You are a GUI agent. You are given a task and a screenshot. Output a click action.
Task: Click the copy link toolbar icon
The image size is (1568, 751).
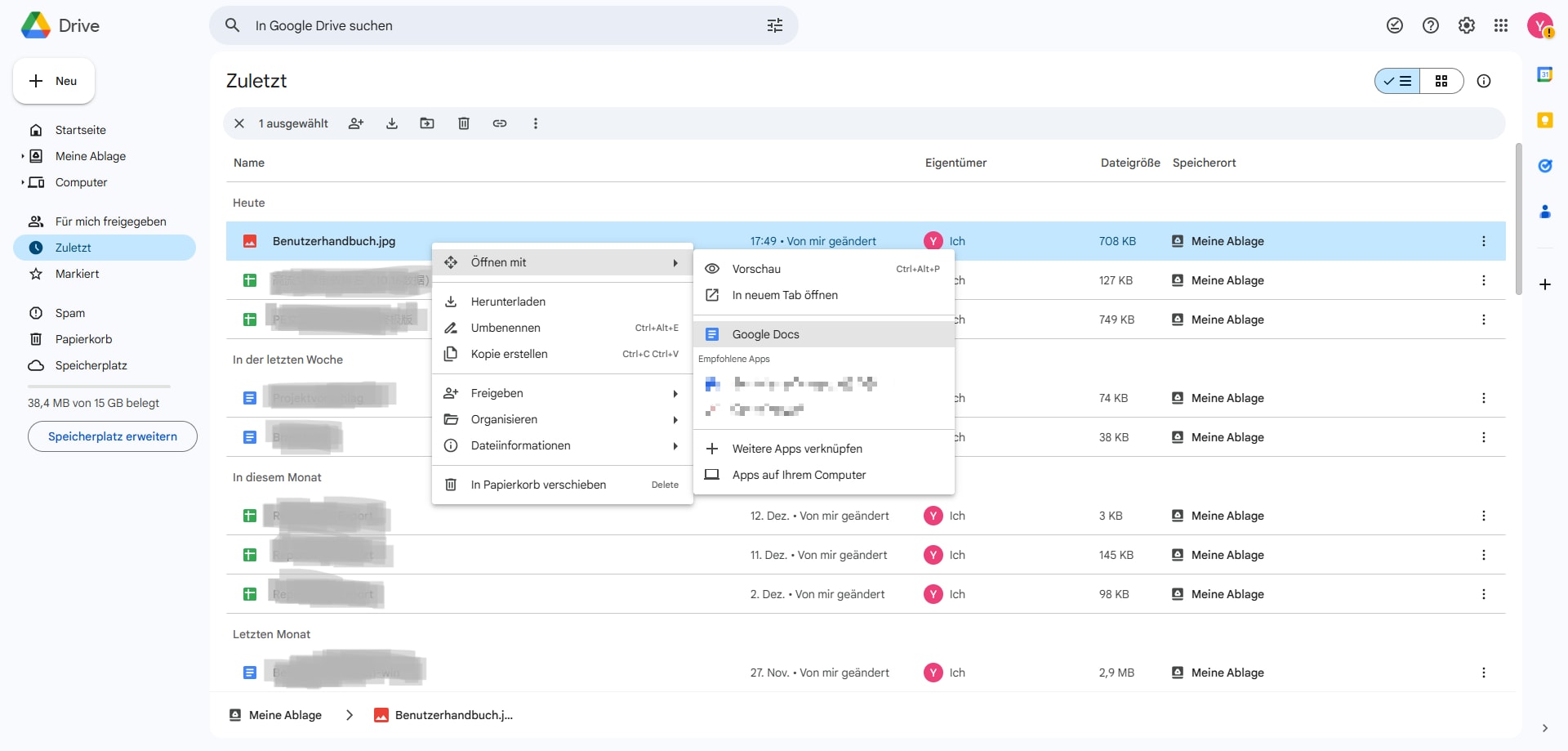click(x=500, y=123)
